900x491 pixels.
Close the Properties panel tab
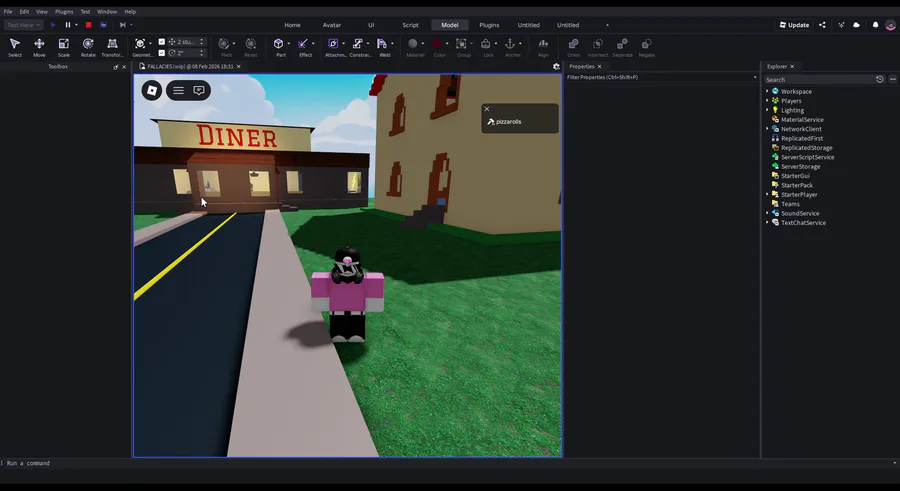point(599,67)
